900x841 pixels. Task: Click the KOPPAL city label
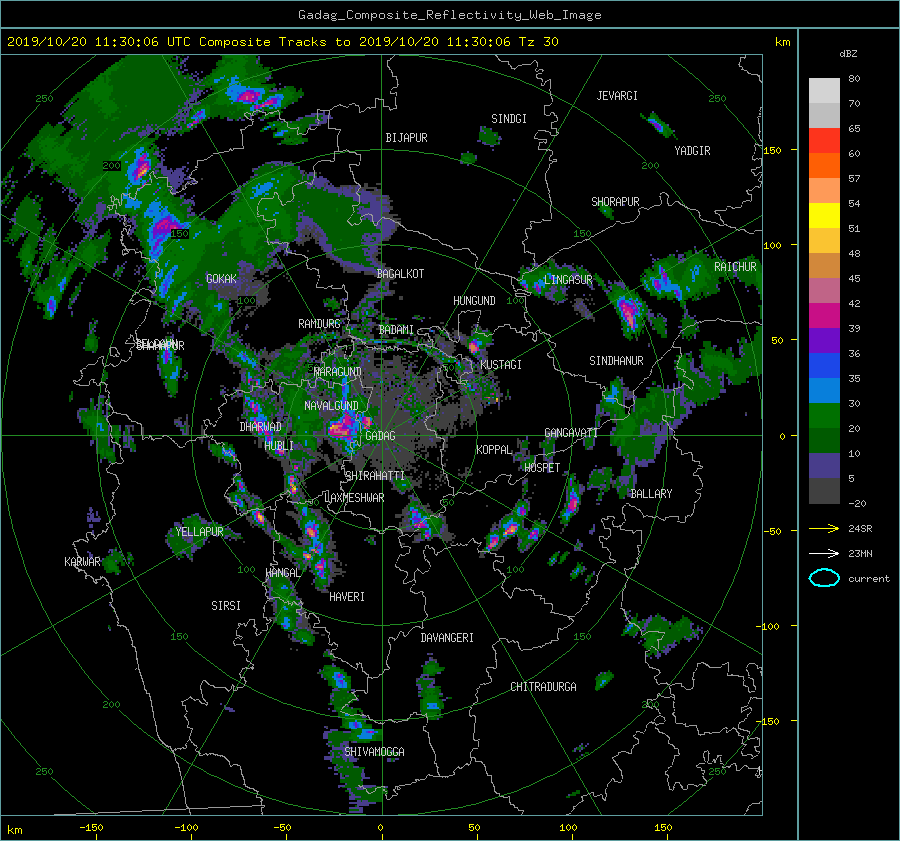[x=494, y=450]
